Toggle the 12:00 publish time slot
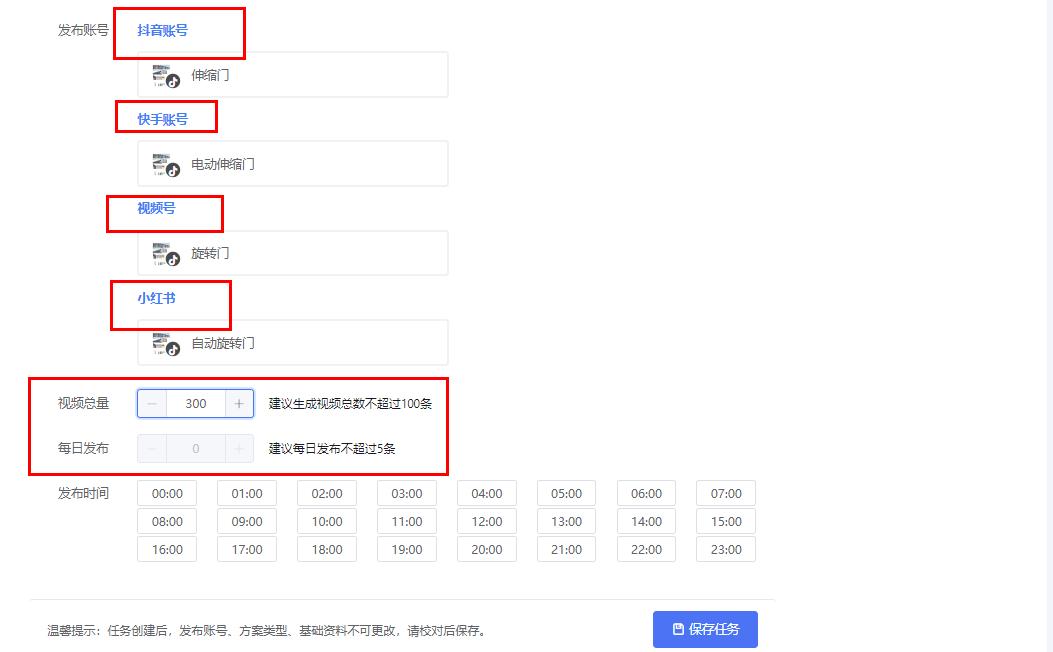This screenshot has height=652, width=1053. (486, 521)
